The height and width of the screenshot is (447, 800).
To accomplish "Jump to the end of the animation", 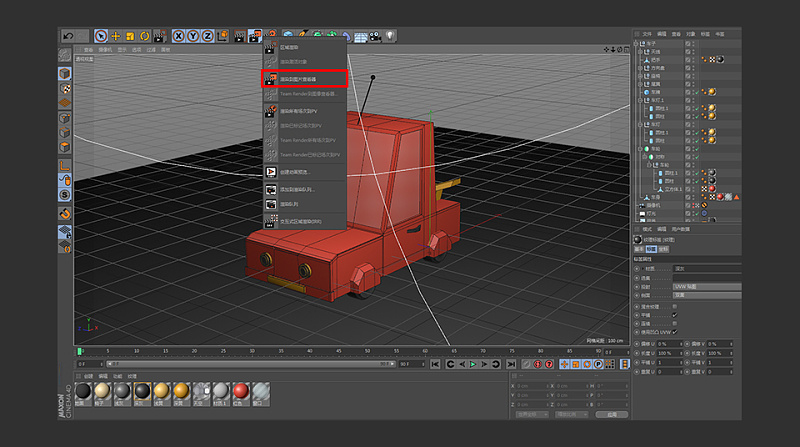I will click(x=511, y=364).
